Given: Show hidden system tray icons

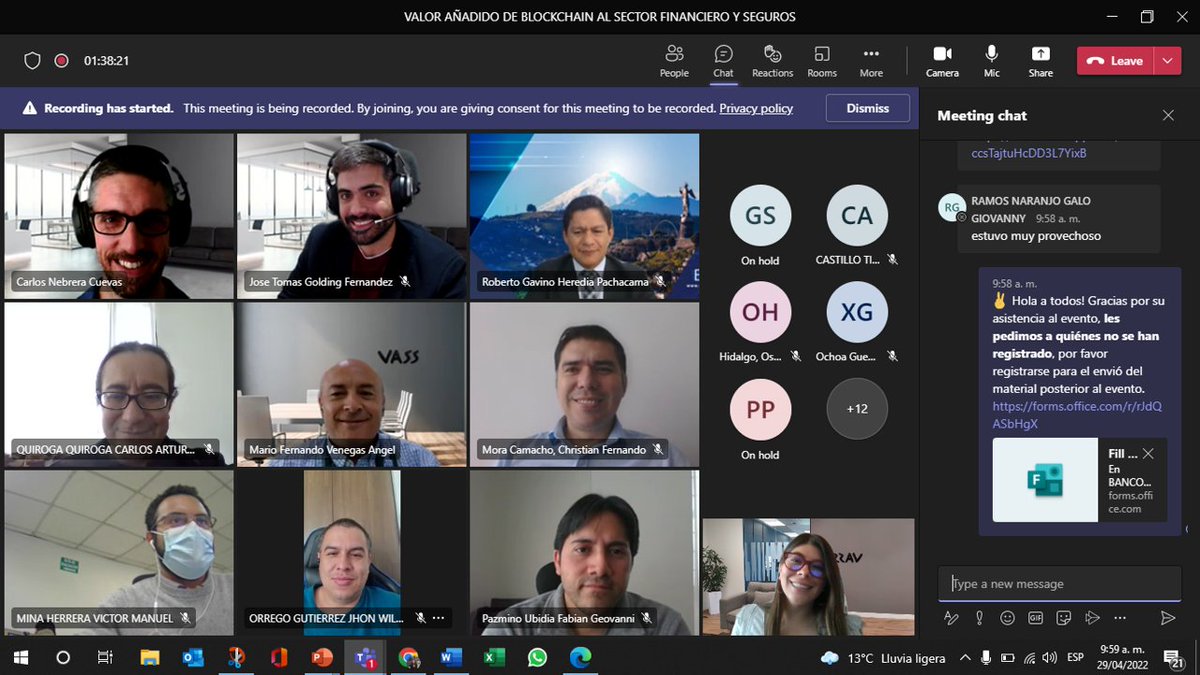Looking at the screenshot, I should pos(964,657).
